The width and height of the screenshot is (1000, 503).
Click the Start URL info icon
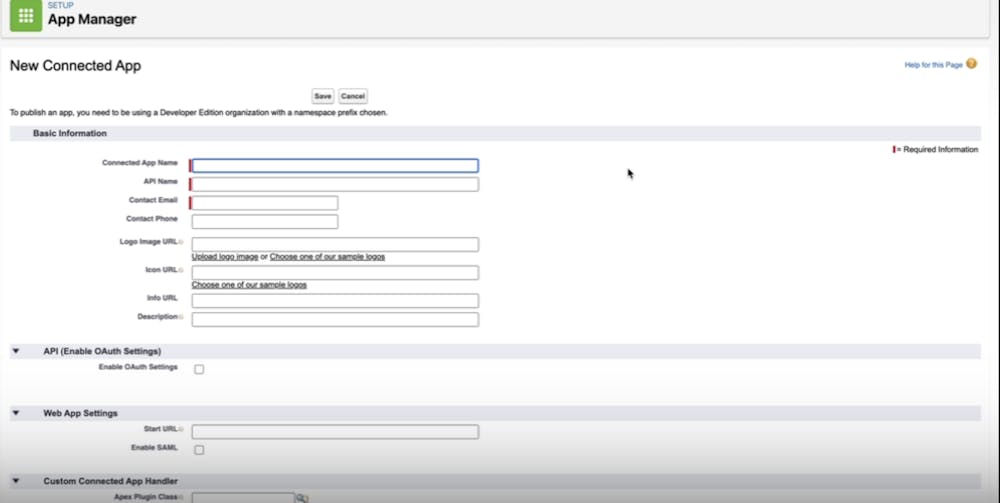[181, 429]
